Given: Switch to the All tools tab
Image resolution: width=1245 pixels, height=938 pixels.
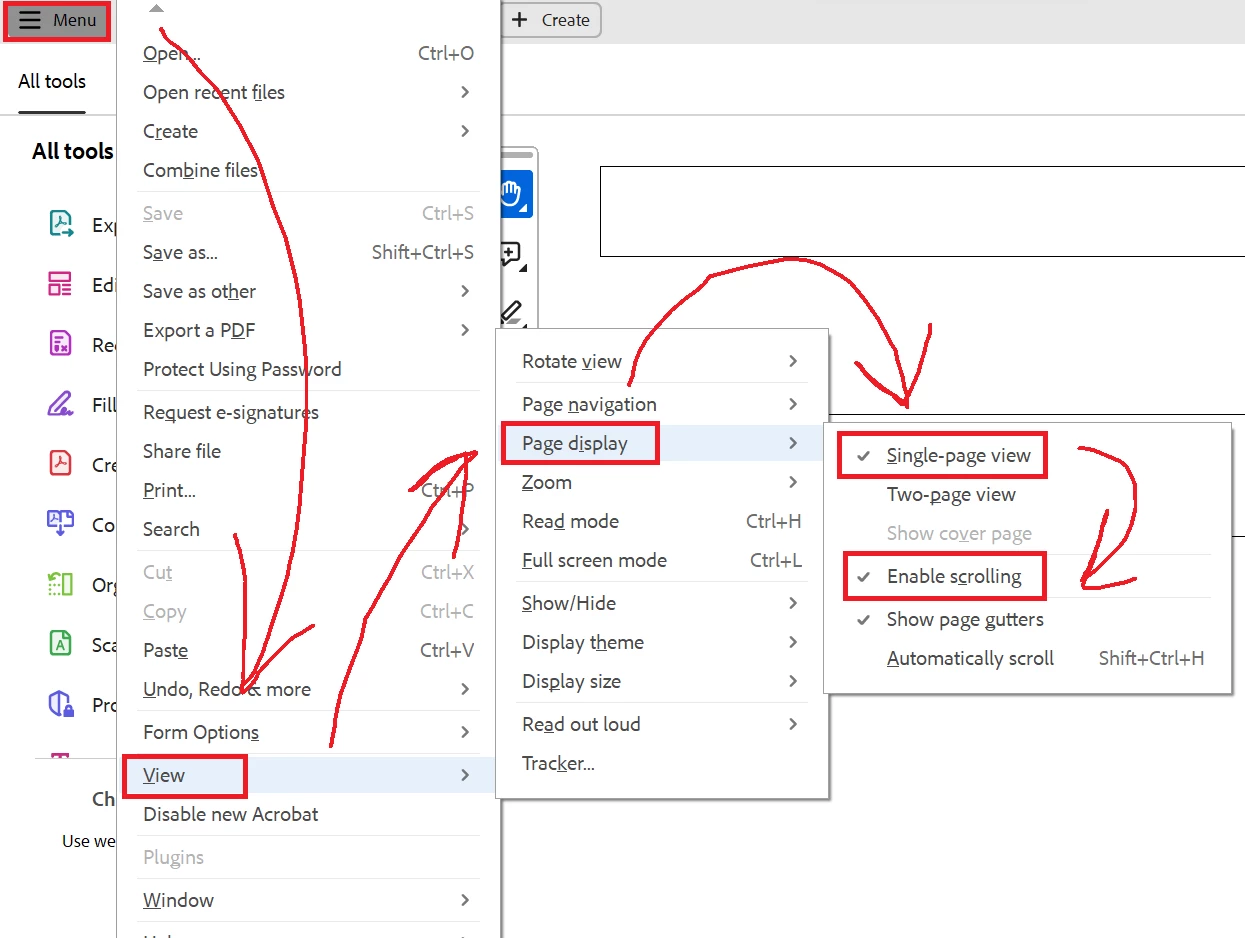Looking at the screenshot, I should coord(52,81).
